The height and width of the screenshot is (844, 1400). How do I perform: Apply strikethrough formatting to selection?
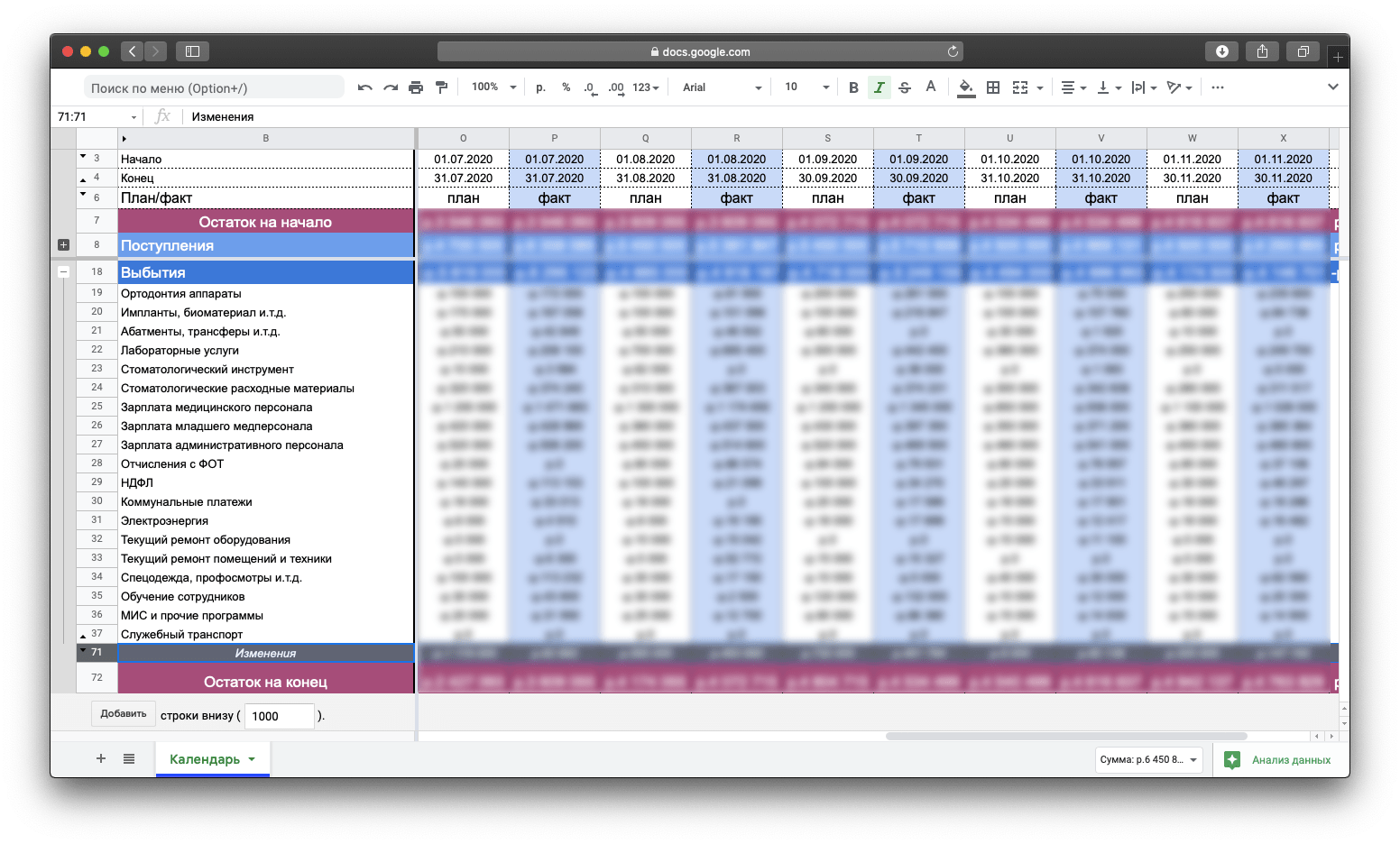click(x=905, y=87)
